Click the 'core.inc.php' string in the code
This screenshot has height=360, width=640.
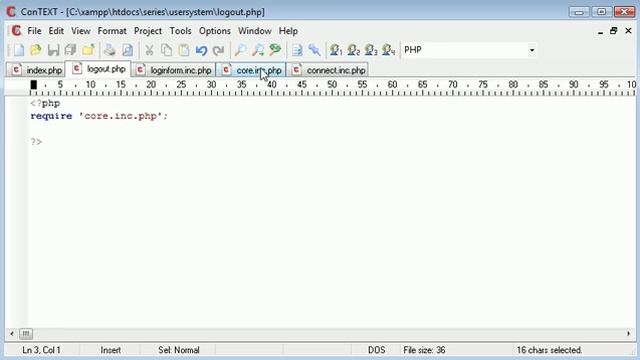[120, 116]
